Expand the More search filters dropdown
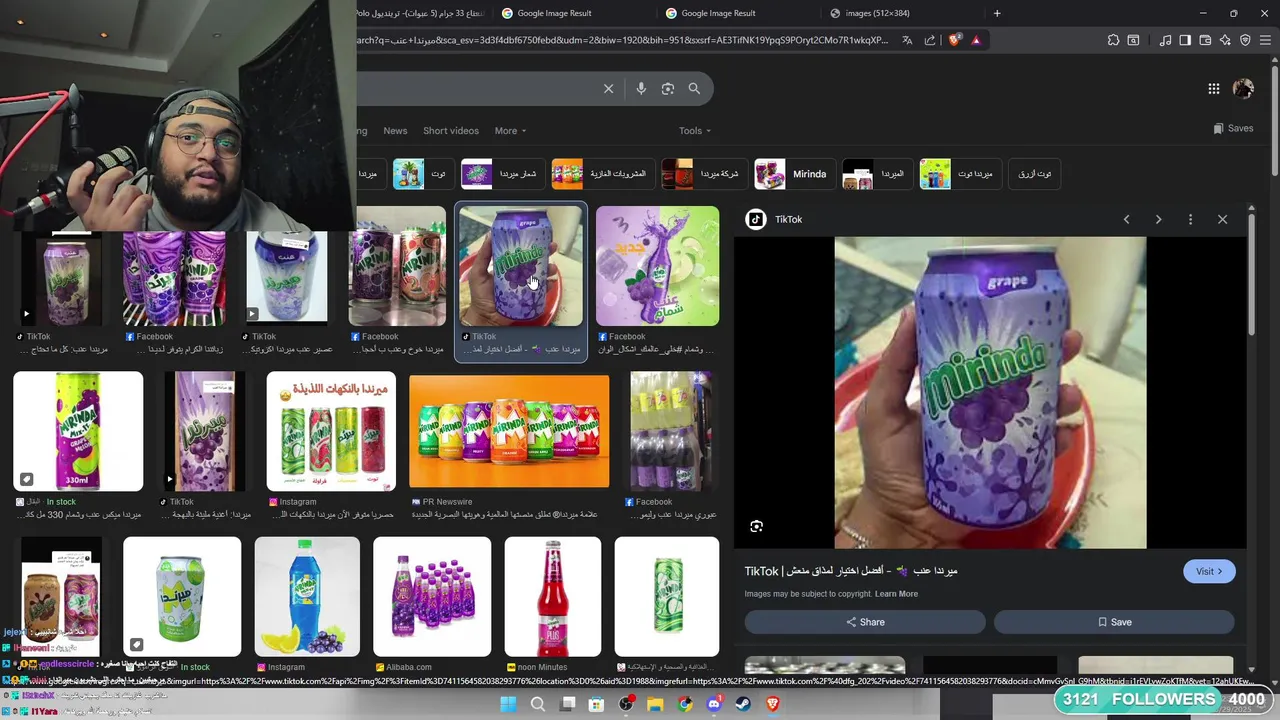The image size is (1280, 720). [x=510, y=131]
